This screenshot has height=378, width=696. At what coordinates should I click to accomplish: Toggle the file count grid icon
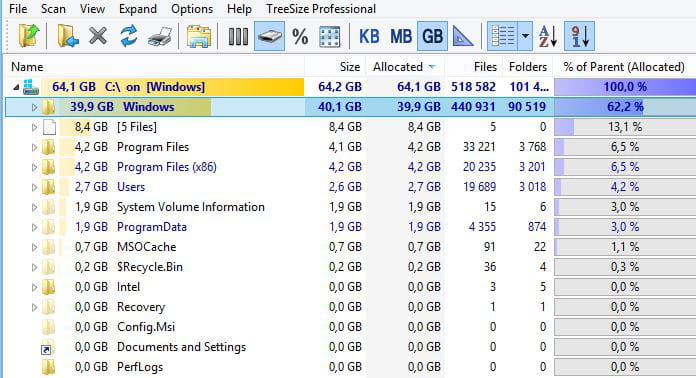330,36
